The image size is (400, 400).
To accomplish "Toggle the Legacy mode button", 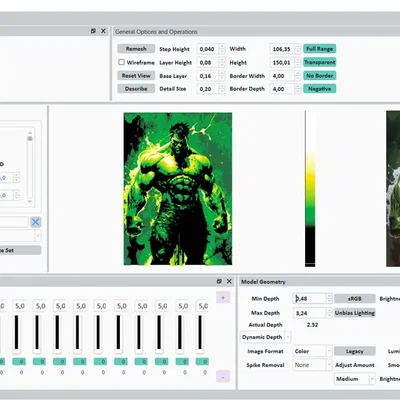I will tap(355, 351).
